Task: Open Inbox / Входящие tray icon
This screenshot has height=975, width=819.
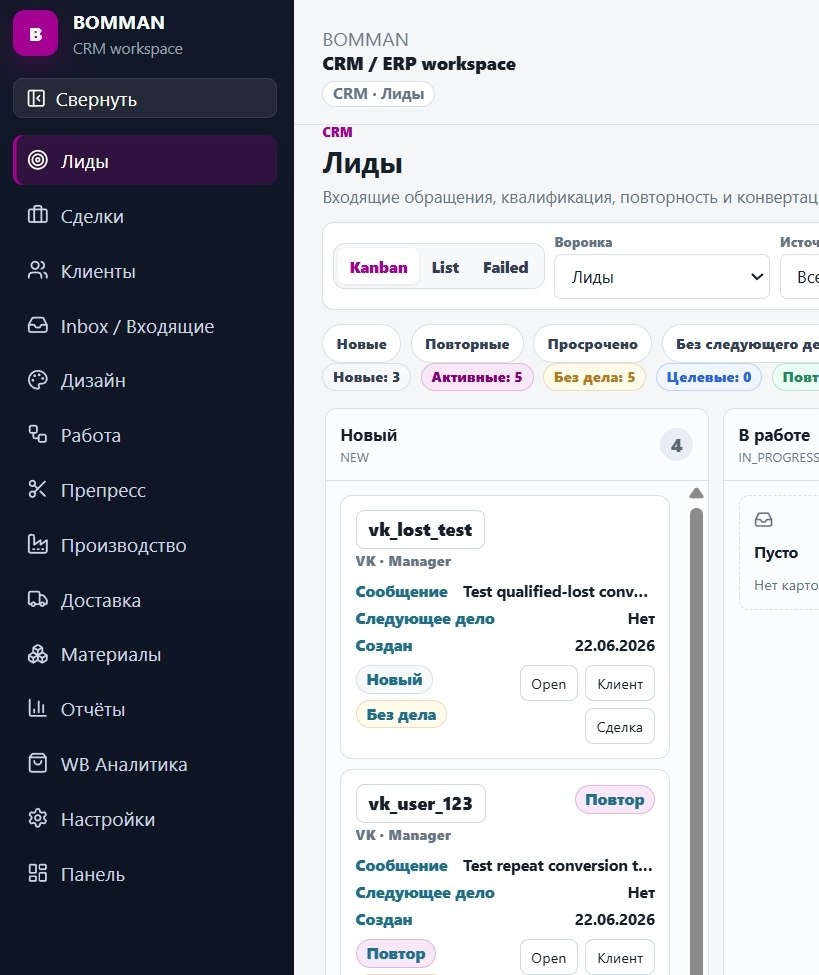Action: 37,325
